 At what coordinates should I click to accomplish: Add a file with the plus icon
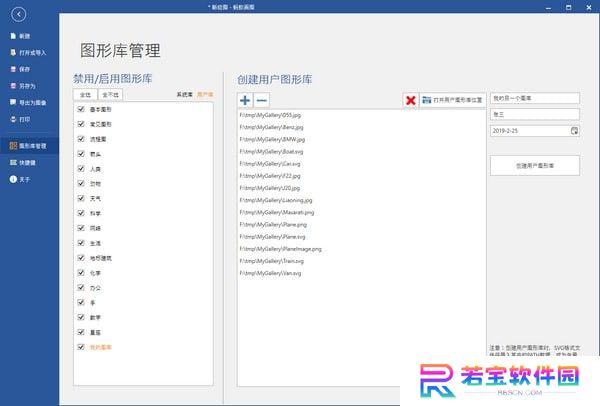click(245, 100)
